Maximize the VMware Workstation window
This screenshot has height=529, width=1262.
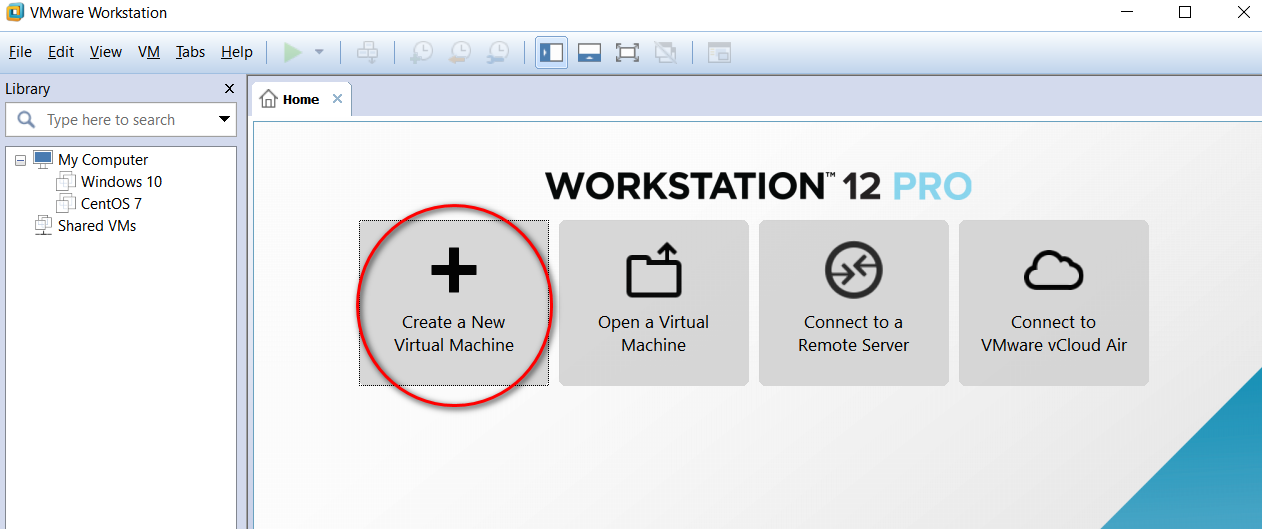coord(1185,12)
